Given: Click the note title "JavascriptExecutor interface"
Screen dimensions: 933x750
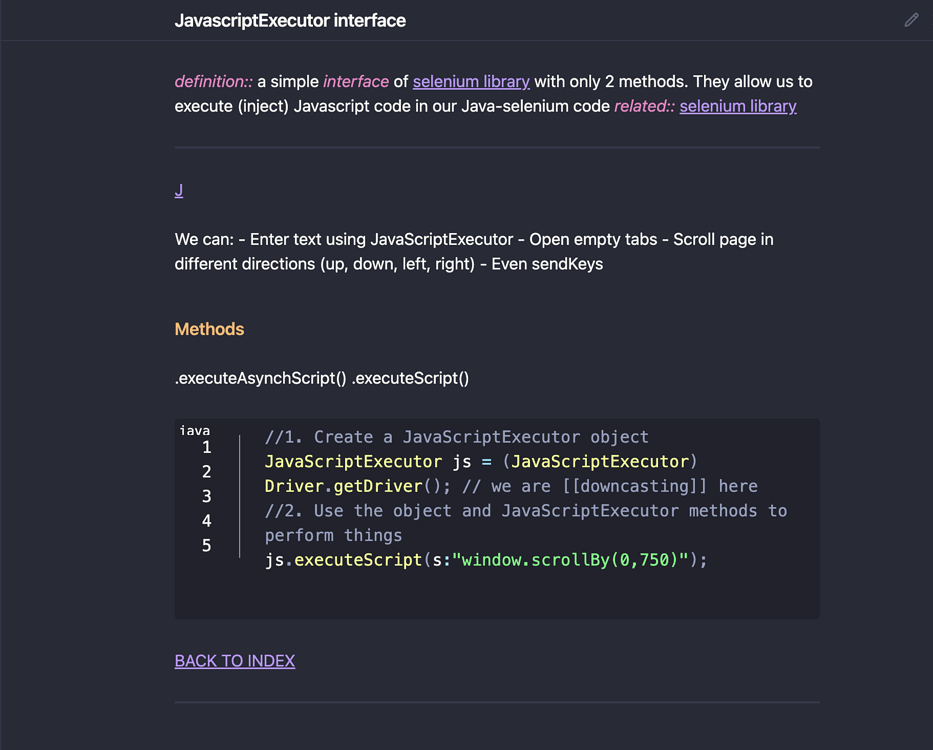Looking at the screenshot, I should click(290, 20).
